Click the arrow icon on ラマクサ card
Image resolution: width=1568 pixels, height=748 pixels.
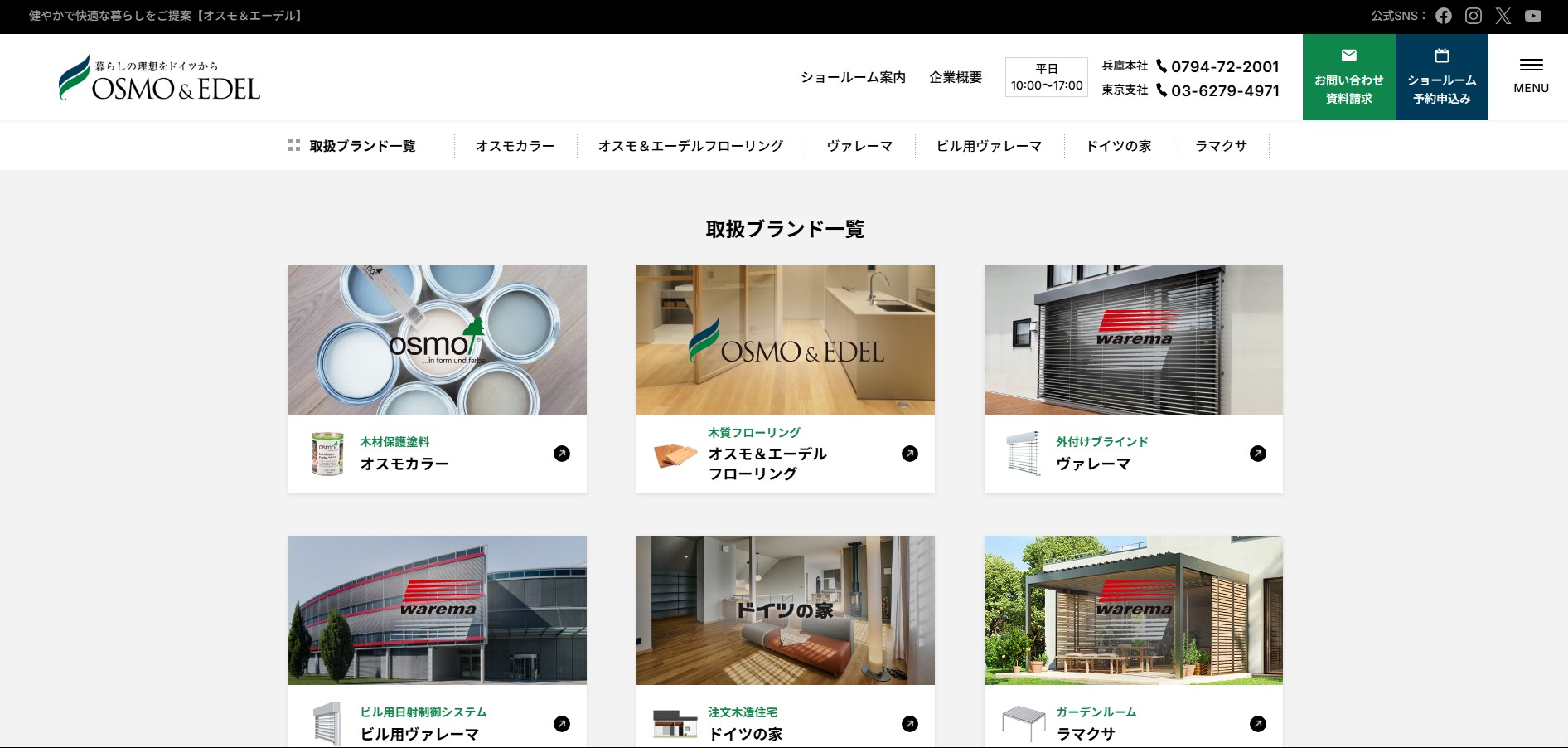click(x=1258, y=724)
